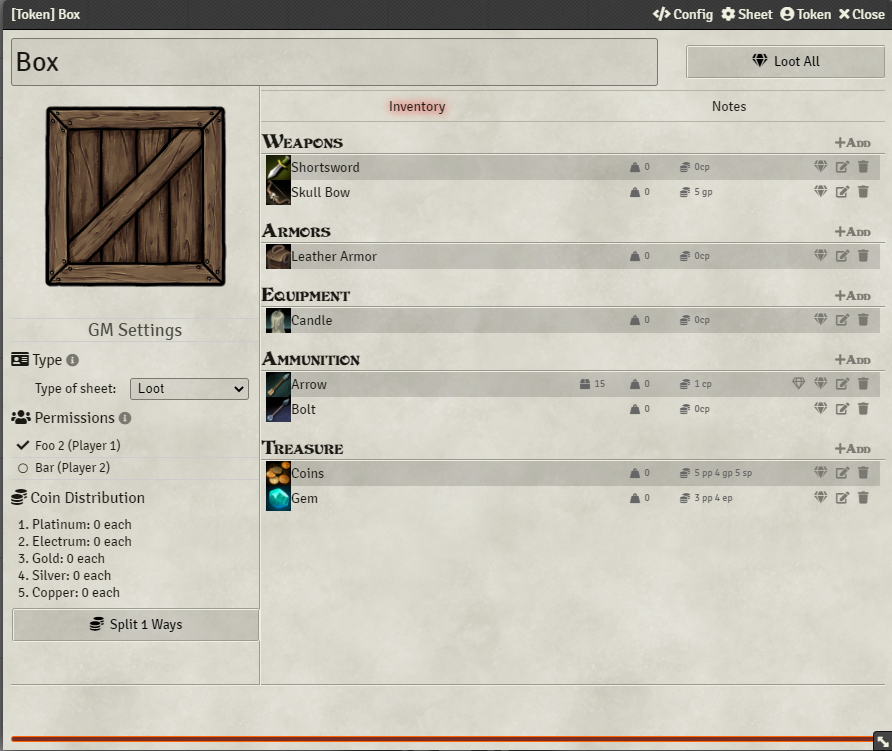Add a new item under Treasure

(x=852, y=449)
